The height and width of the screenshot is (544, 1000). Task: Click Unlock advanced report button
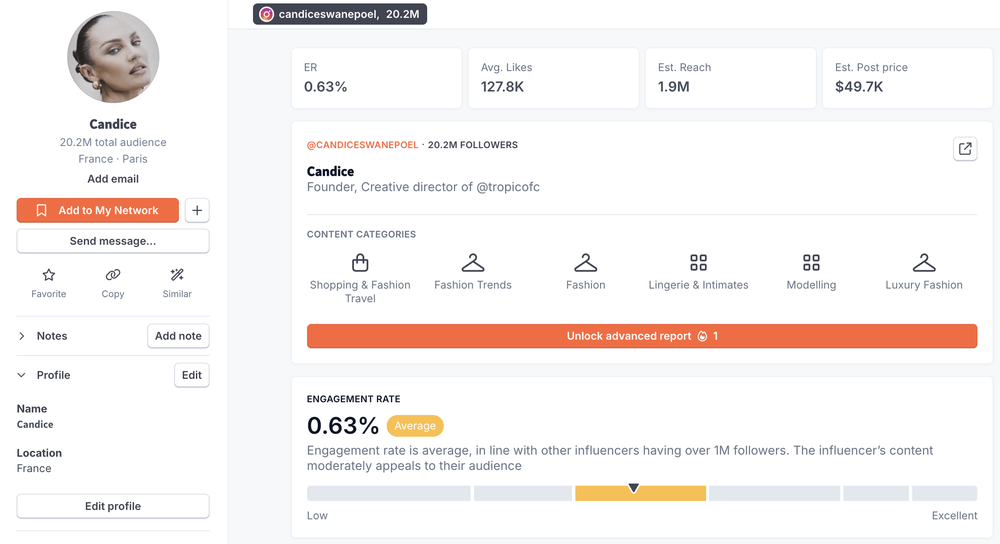(x=642, y=336)
